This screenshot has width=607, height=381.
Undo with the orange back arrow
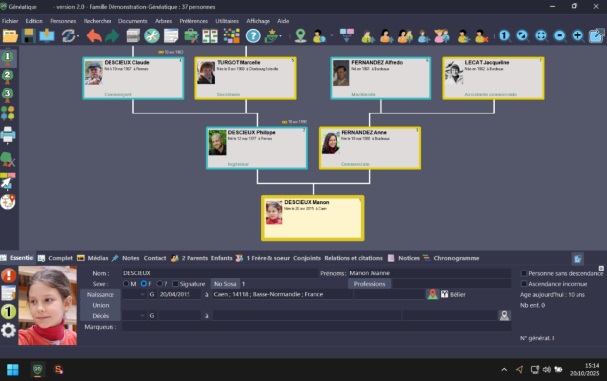94,36
